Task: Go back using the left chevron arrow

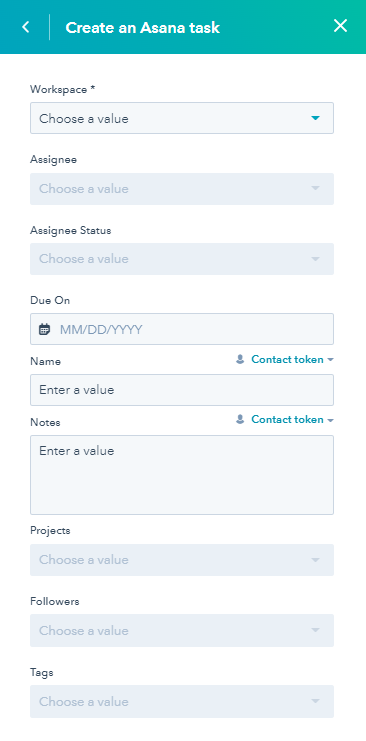Action: click(26, 27)
